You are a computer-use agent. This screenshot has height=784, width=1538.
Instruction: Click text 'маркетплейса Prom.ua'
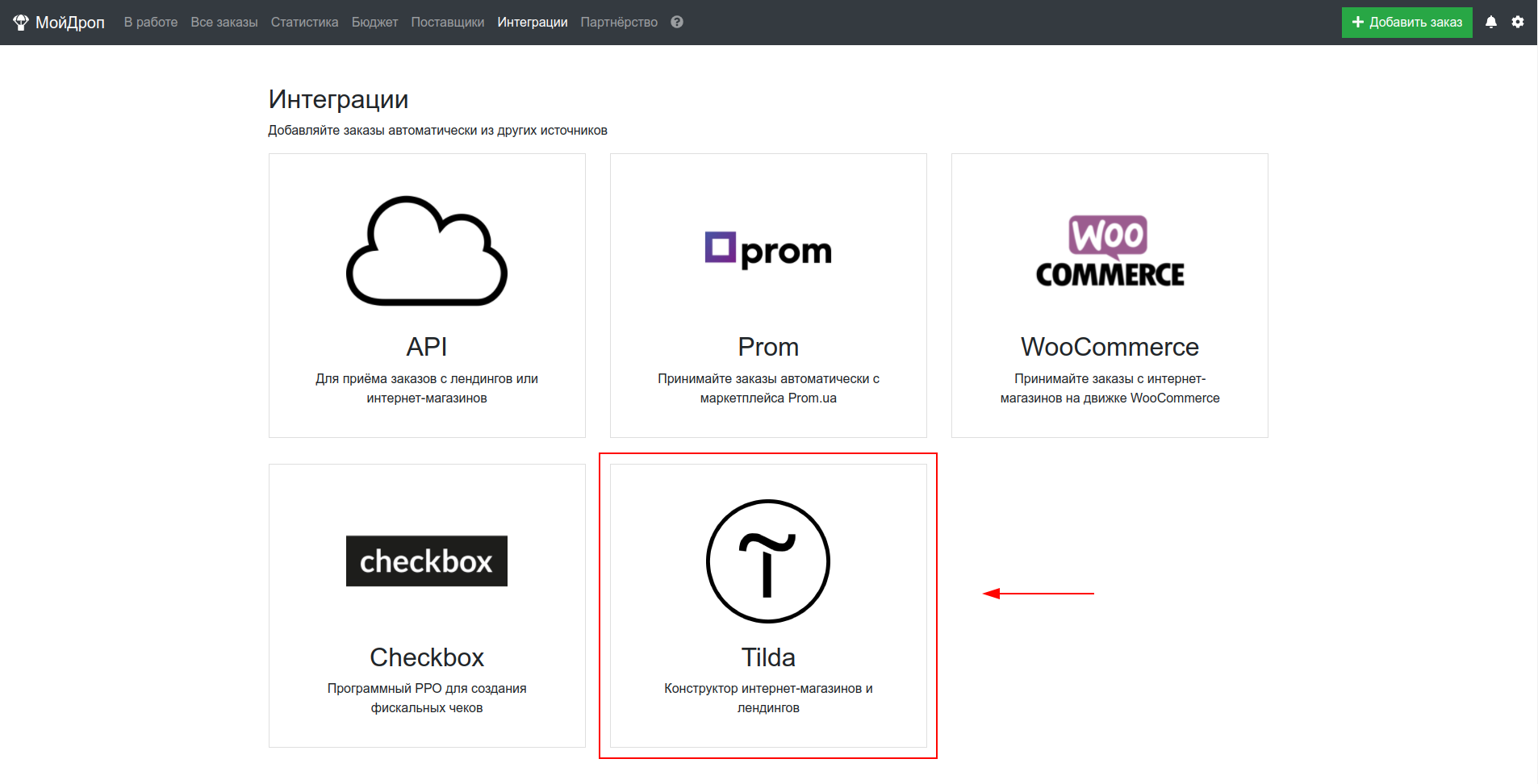(768, 398)
